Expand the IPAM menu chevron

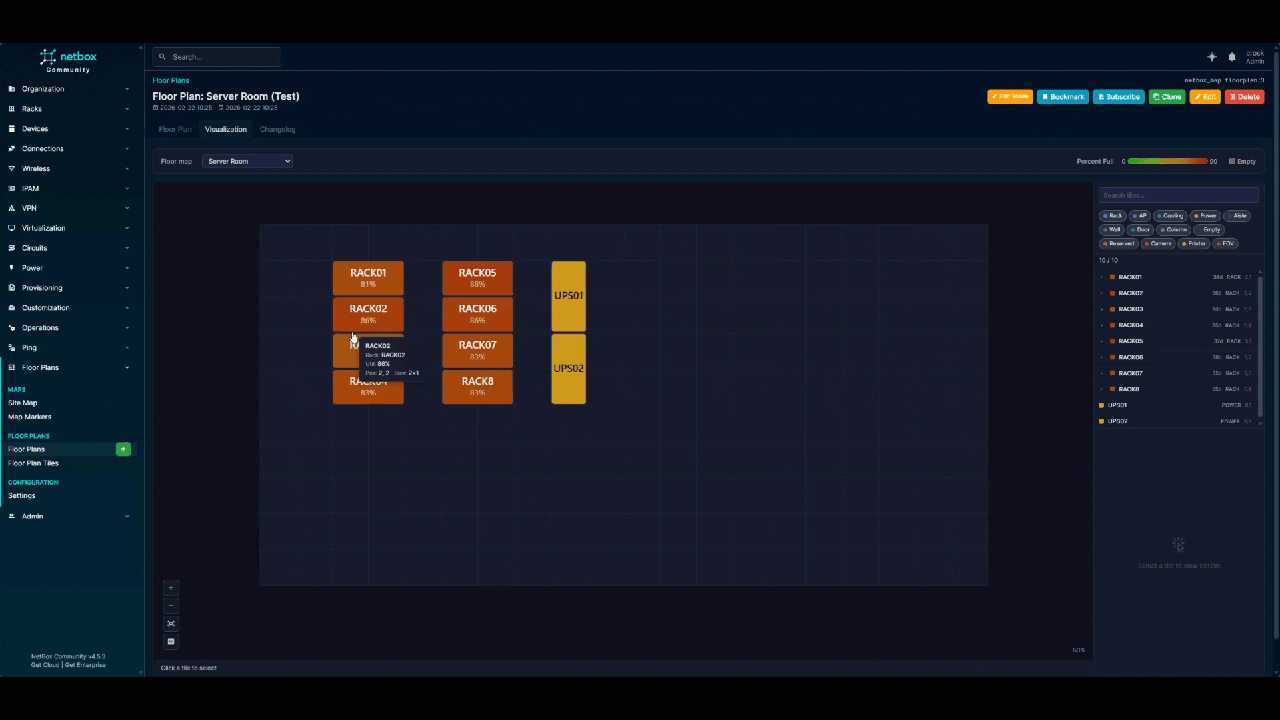[x=127, y=188]
